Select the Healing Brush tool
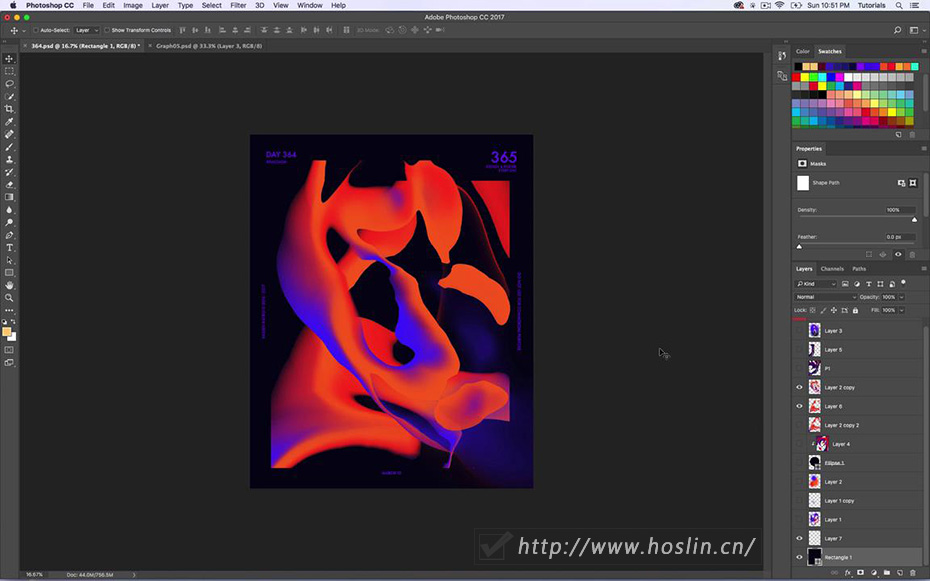 pyautogui.click(x=9, y=134)
